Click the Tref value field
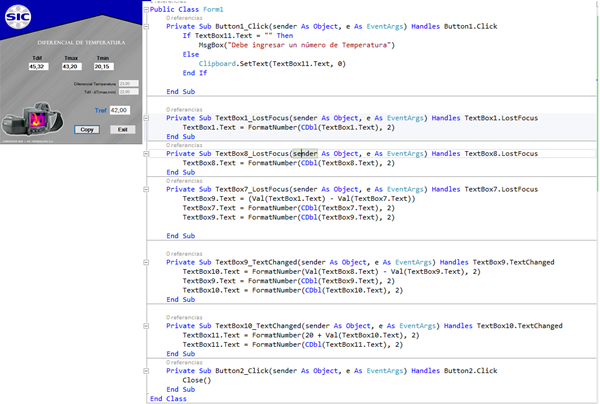The image size is (600, 404). click(119, 109)
